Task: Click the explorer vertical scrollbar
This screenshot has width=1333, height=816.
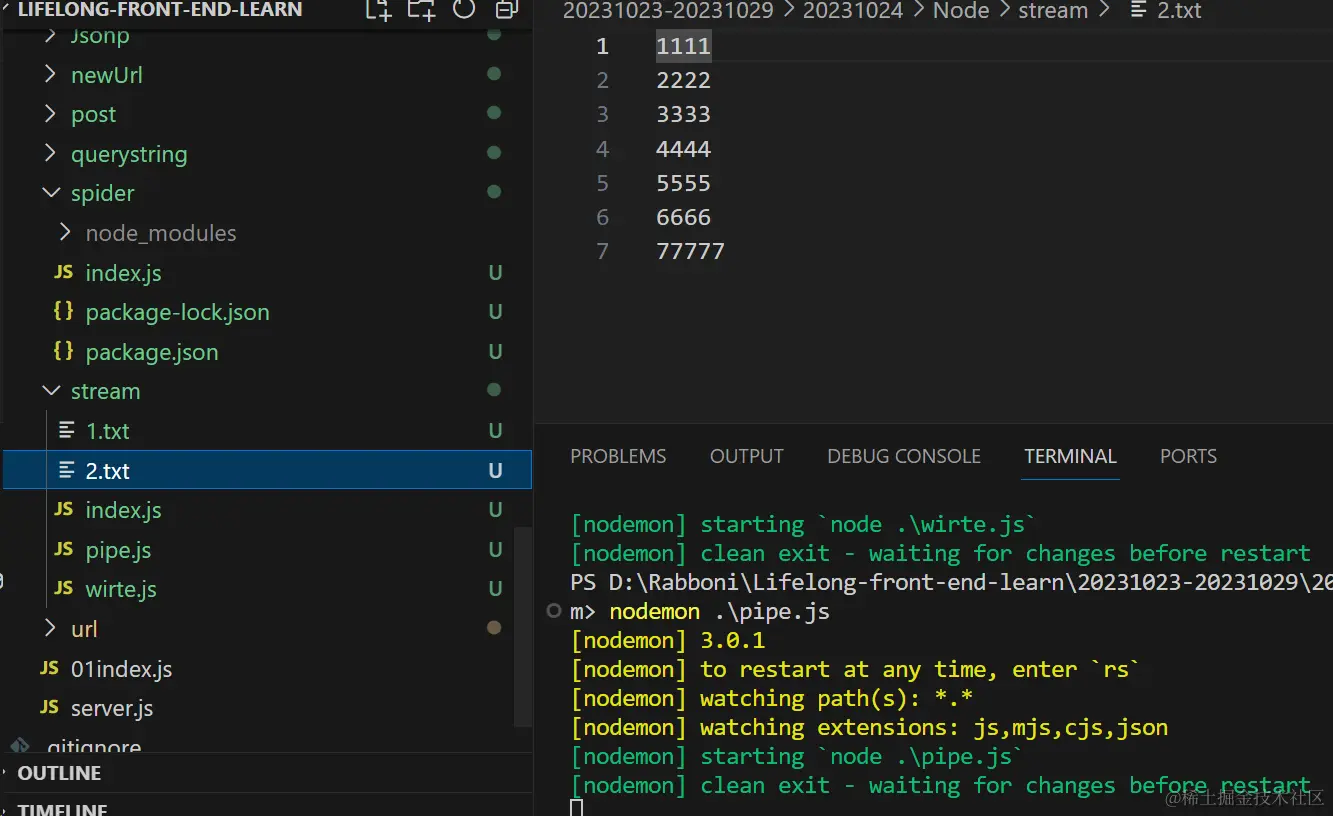Action: [x=523, y=625]
